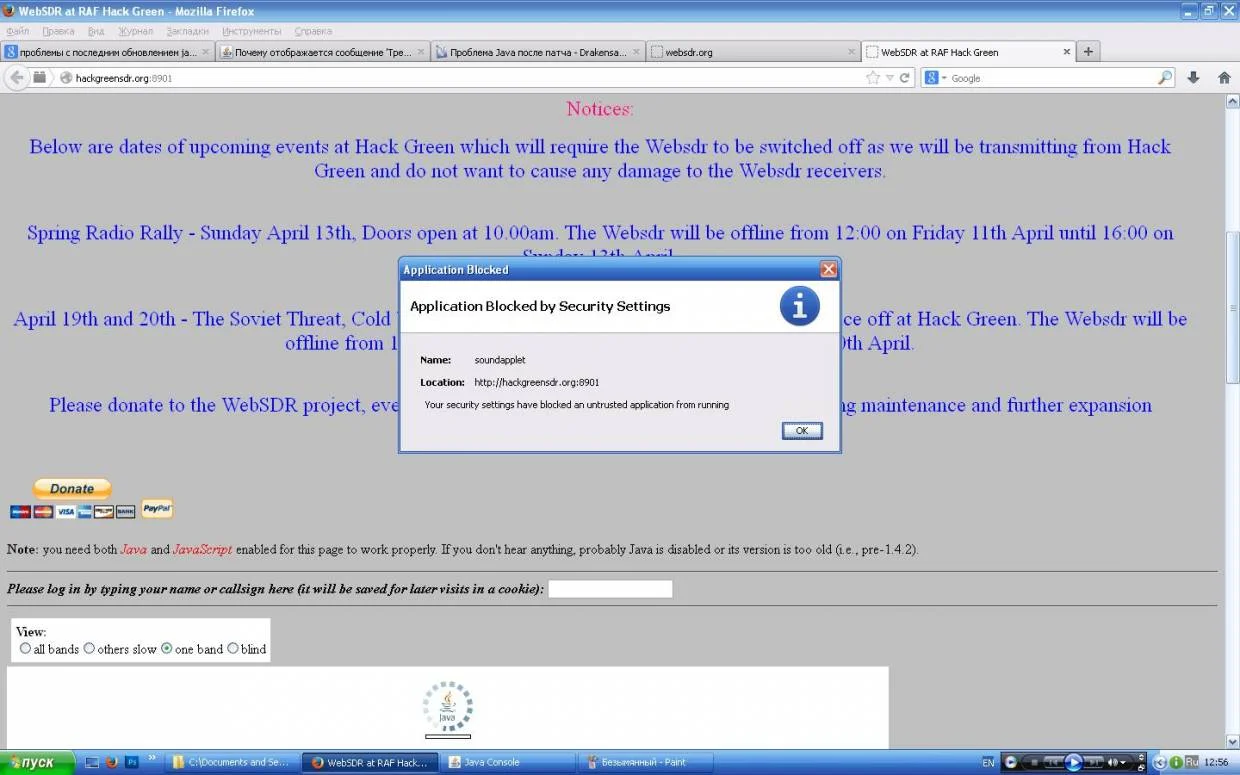Image resolution: width=1240 pixels, height=775 pixels.
Task: Click the EN language indicator
Action: [988, 763]
